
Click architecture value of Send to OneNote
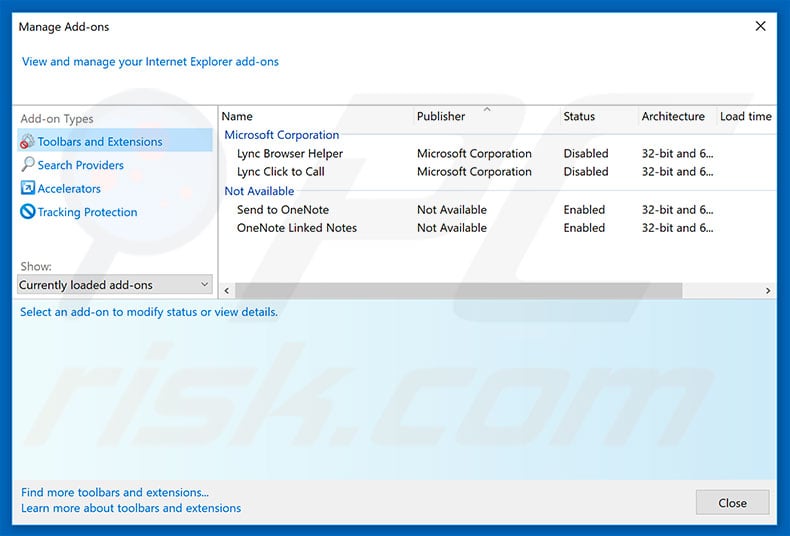[x=677, y=210]
